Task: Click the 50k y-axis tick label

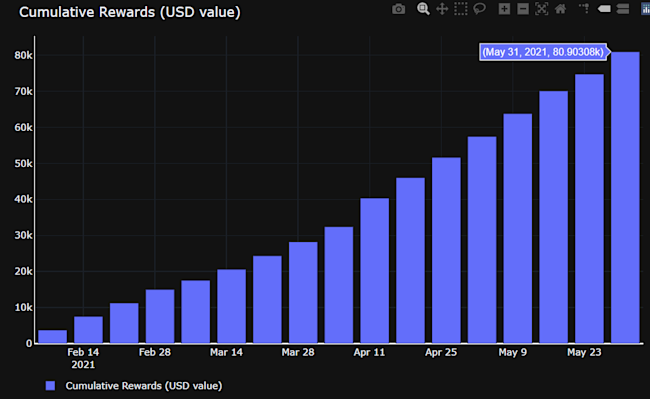Action: [x=23, y=164]
